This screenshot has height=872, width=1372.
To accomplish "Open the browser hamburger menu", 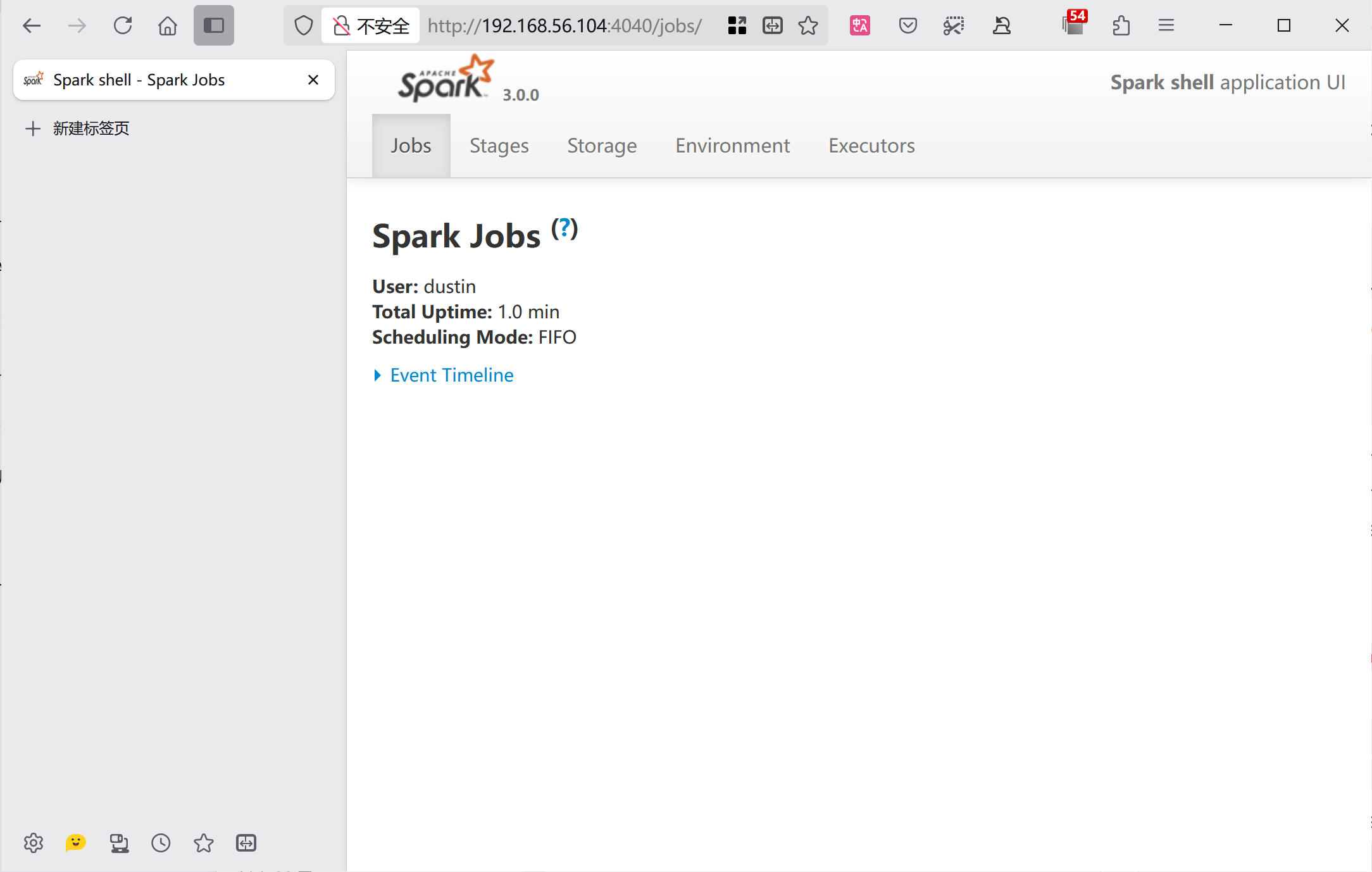I will pyautogui.click(x=1166, y=25).
